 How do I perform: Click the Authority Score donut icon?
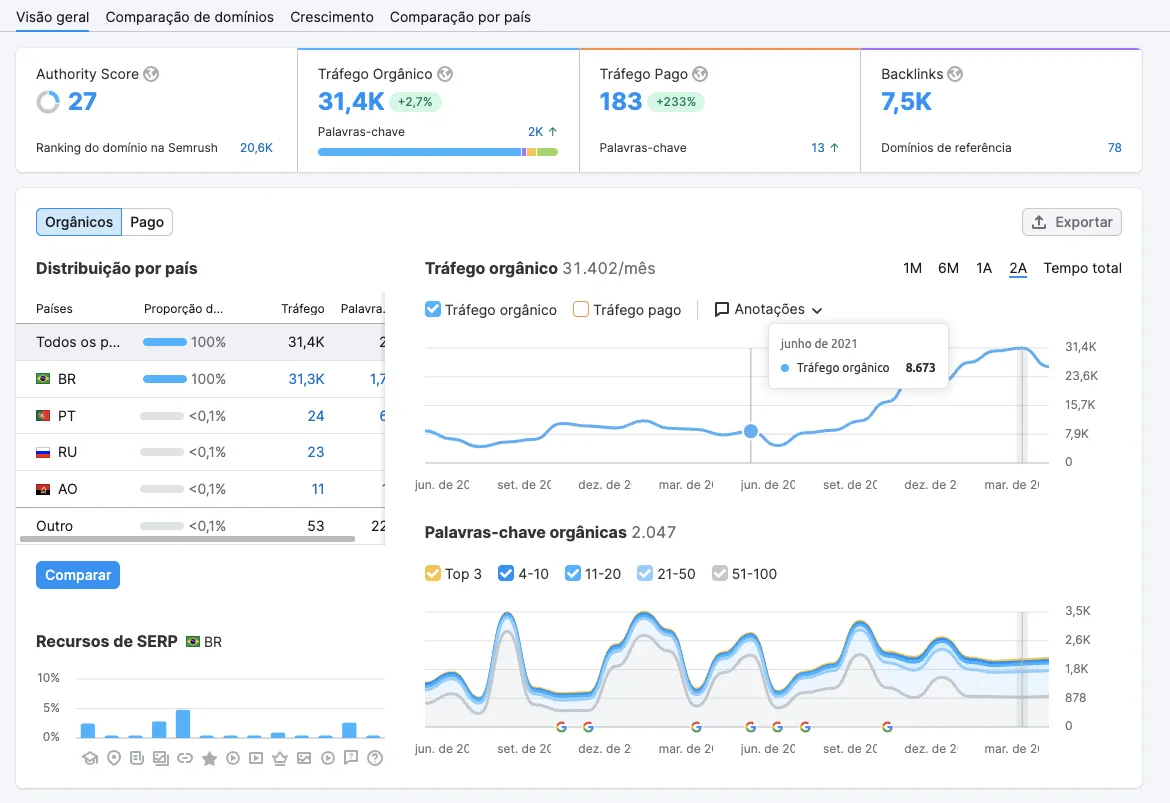pyautogui.click(x=48, y=101)
